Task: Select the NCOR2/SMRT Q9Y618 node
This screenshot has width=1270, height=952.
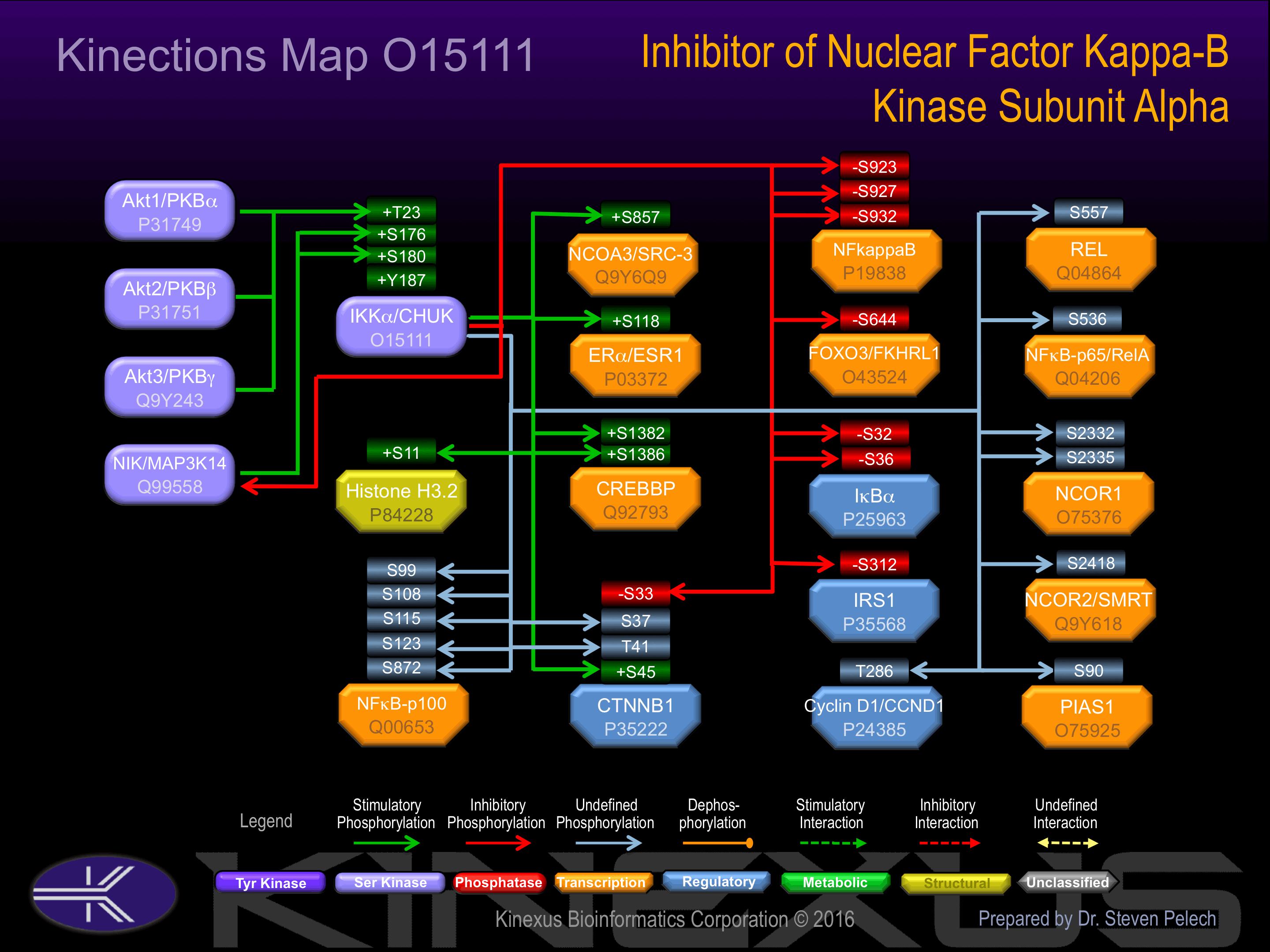Action: (x=1089, y=610)
